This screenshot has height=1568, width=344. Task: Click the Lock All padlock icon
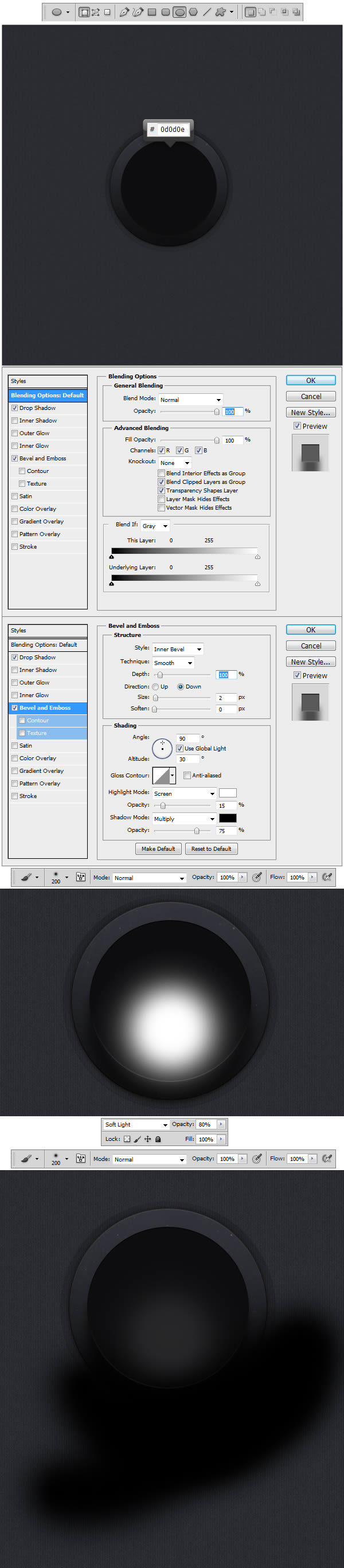[158, 1139]
